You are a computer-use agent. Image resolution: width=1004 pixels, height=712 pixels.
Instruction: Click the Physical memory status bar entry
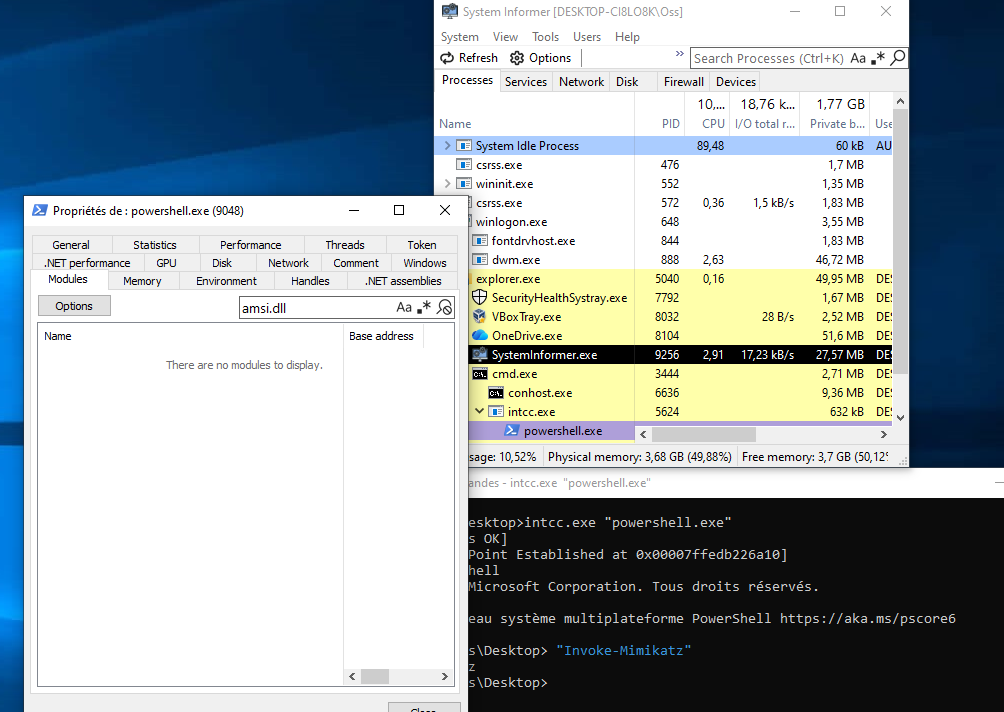point(639,457)
